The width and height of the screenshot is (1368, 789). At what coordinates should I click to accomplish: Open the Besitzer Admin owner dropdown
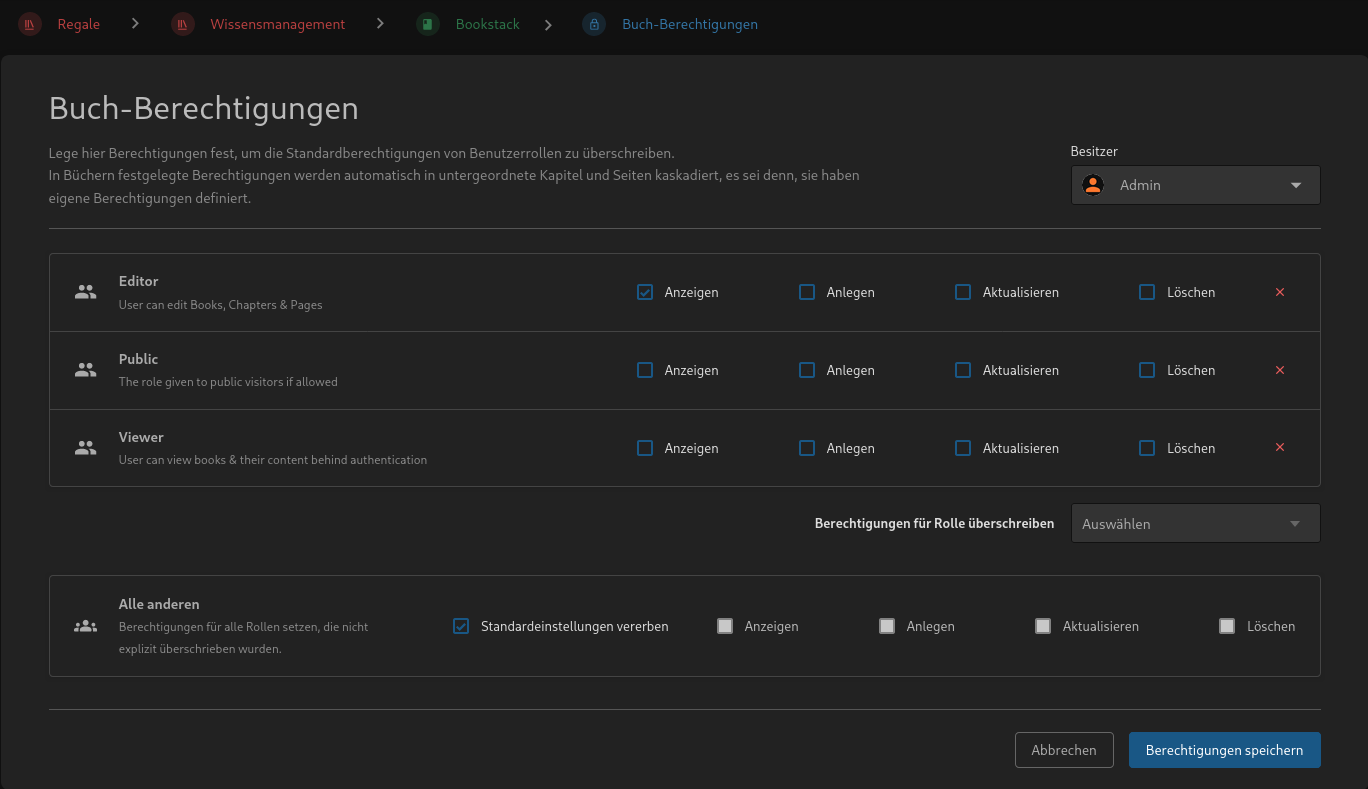(1196, 185)
